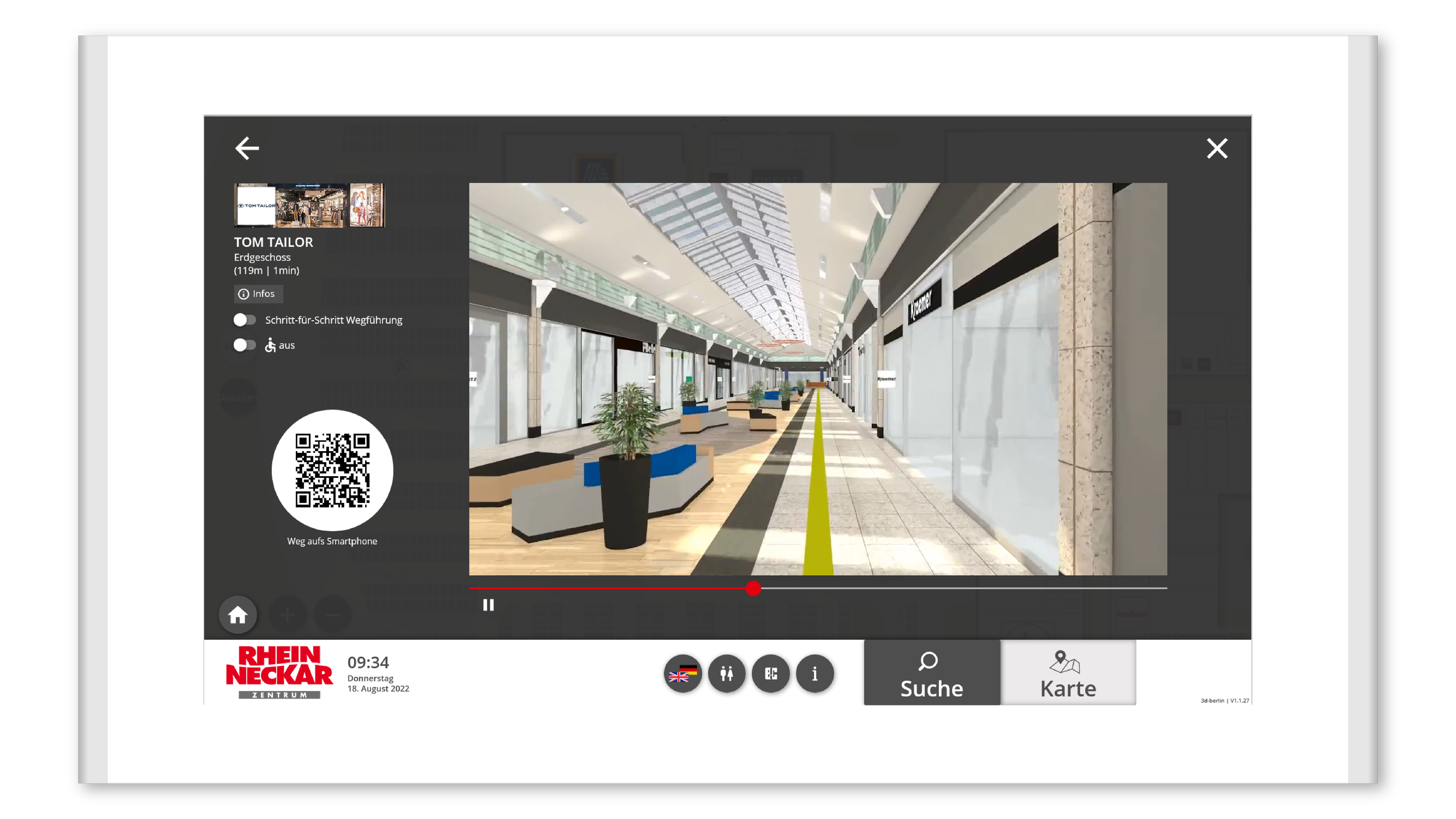Click the Tom Tailor store title
This screenshot has width=1456, height=819.
point(273,242)
